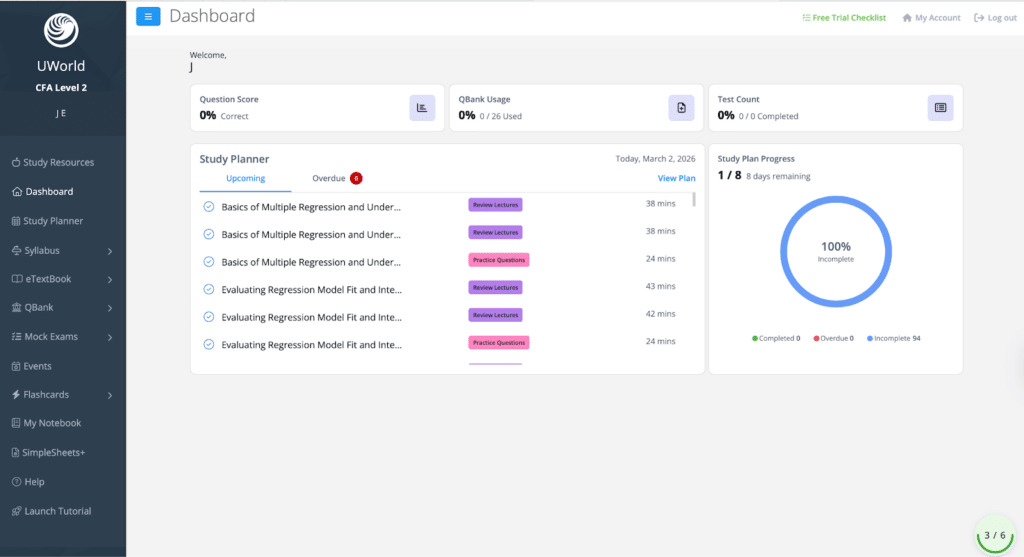Open the Free Trial Checklist link
The height and width of the screenshot is (557, 1024).
[x=844, y=18]
